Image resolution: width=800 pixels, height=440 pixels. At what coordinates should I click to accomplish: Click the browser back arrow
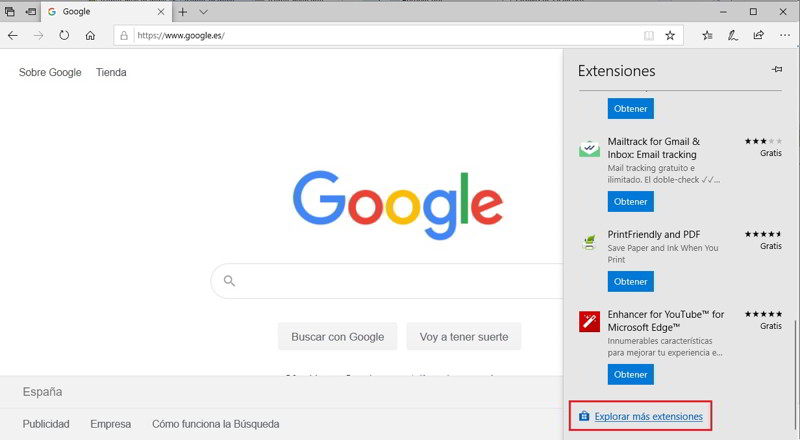pos(13,35)
